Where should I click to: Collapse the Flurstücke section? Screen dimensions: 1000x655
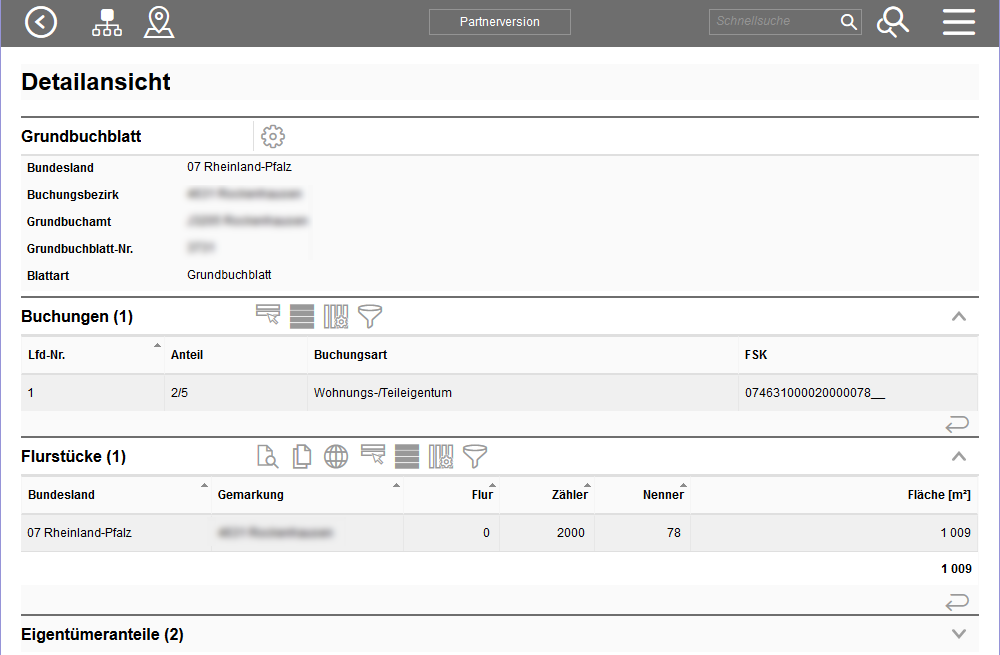click(x=958, y=457)
